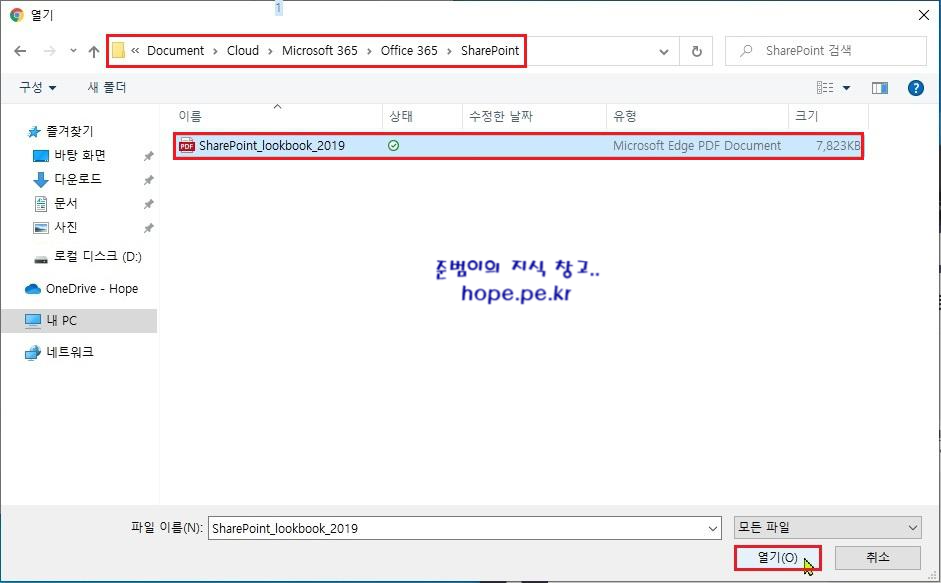Select the SharePoint_lookbook_2019 file
Viewport: 941px width, 583px height.
[x=519, y=146]
